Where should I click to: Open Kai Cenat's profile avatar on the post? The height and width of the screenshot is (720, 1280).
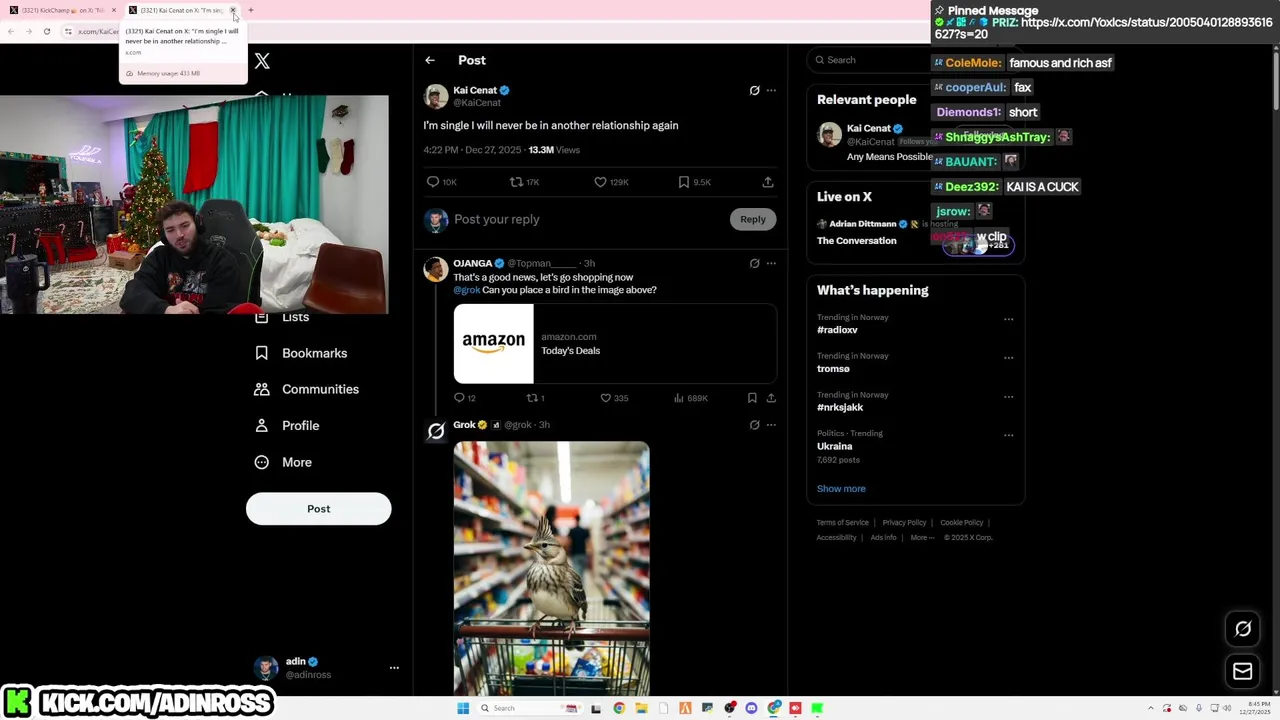(436, 96)
